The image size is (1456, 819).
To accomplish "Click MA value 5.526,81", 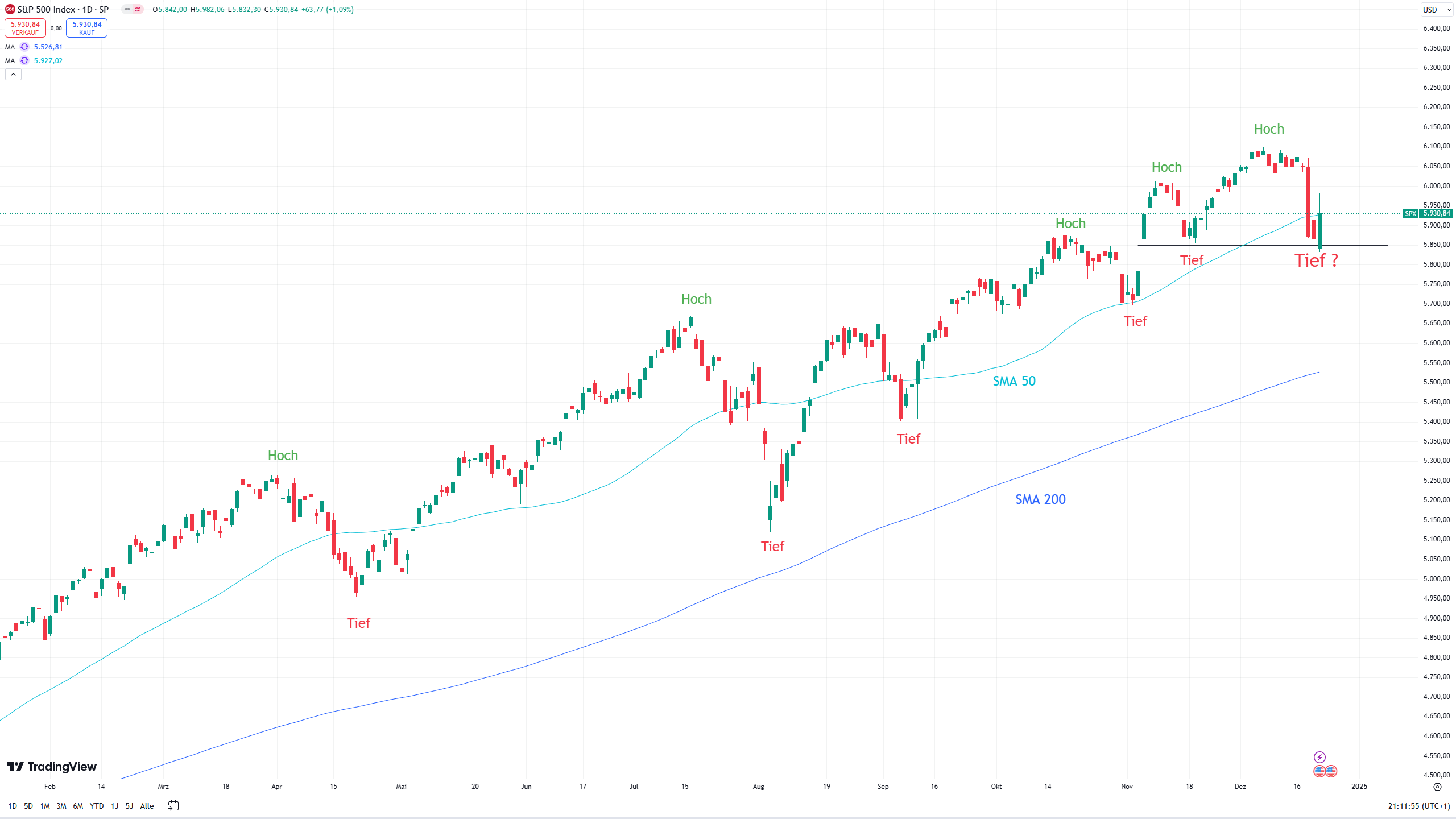I will pos(48,47).
